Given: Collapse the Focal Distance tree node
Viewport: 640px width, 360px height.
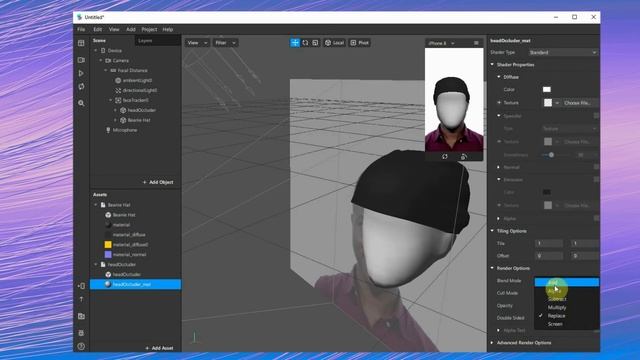Looking at the screenshot, I should pos(105,71).
